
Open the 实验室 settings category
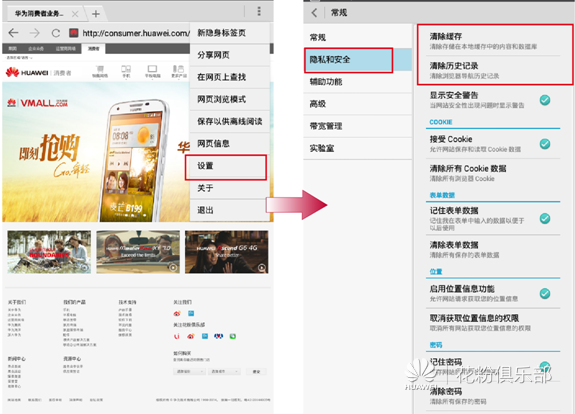coord(358,149)
